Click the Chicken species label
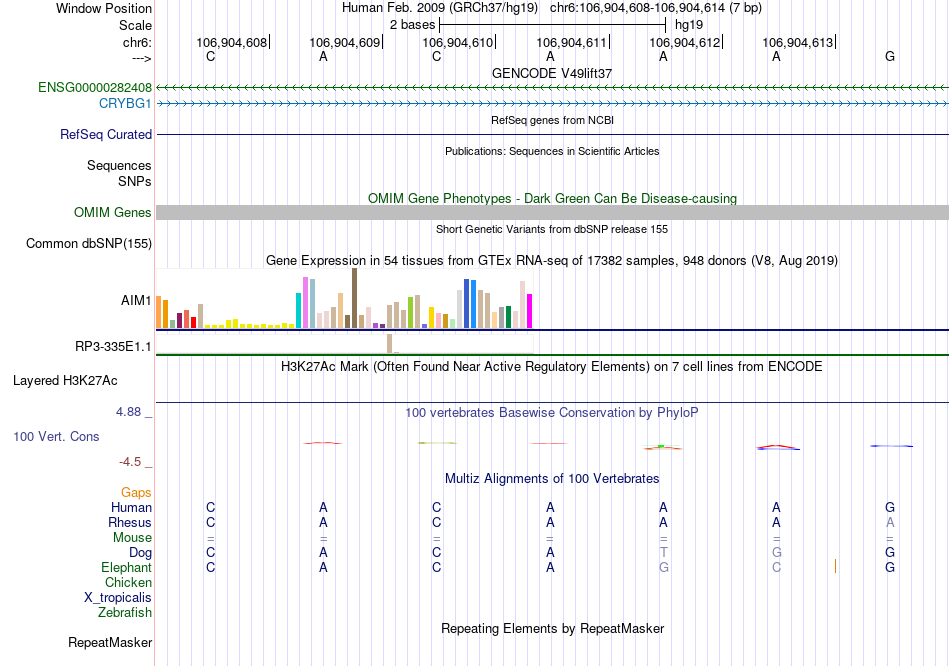The height and width of the screenshot is (666, 950). [128, 582]
